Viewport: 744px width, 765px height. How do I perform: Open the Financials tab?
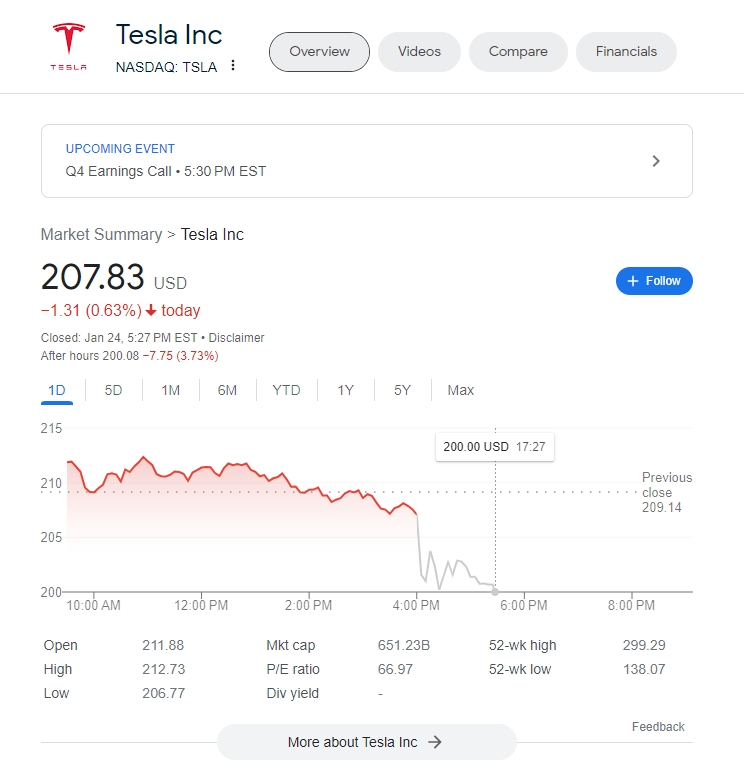click(x=626, y=52)
